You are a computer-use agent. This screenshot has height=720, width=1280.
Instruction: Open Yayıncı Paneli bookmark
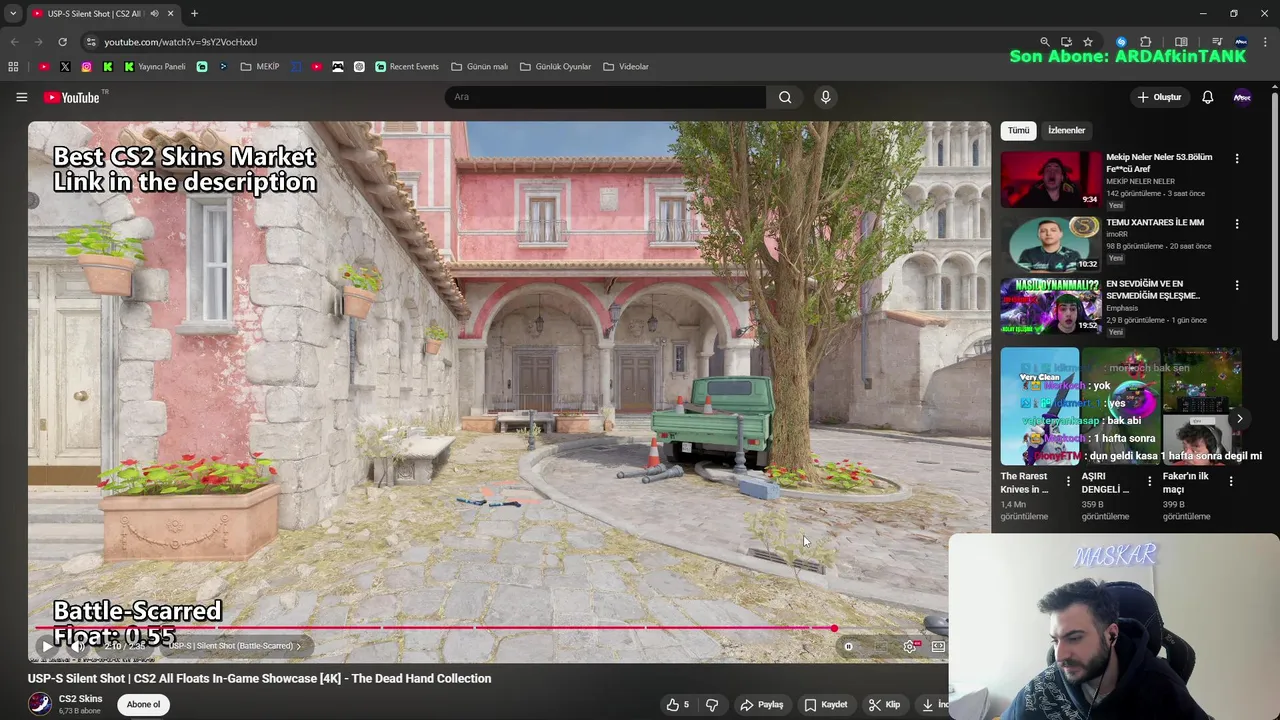[155, 67]
